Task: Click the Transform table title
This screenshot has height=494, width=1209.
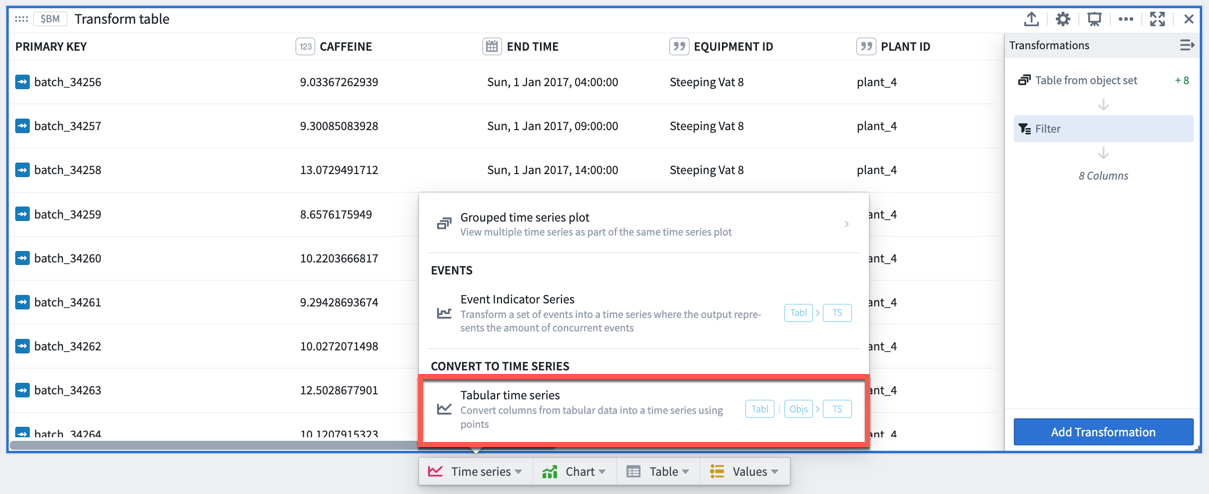Action: 122,19
